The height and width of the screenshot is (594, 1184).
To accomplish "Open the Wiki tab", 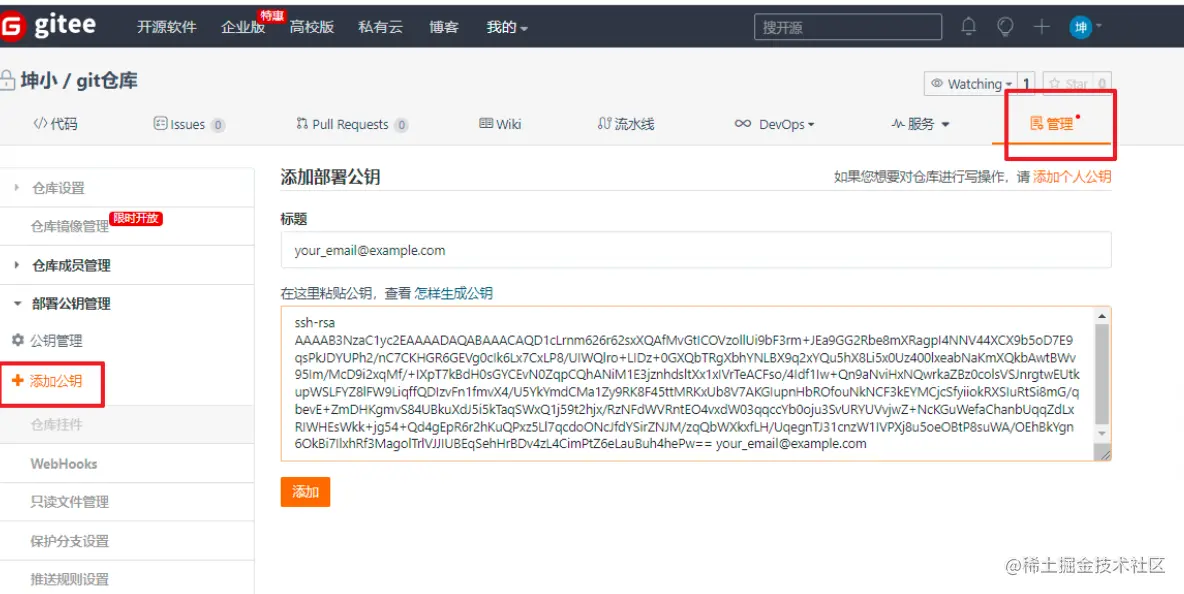I will (500, 125).
